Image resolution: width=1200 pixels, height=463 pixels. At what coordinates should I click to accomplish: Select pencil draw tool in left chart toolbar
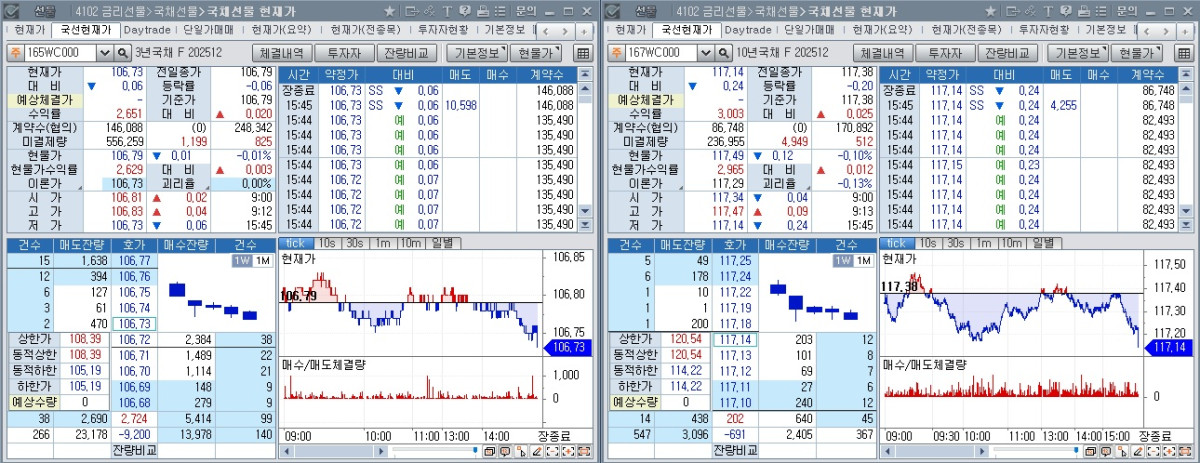tap(537, 452)
